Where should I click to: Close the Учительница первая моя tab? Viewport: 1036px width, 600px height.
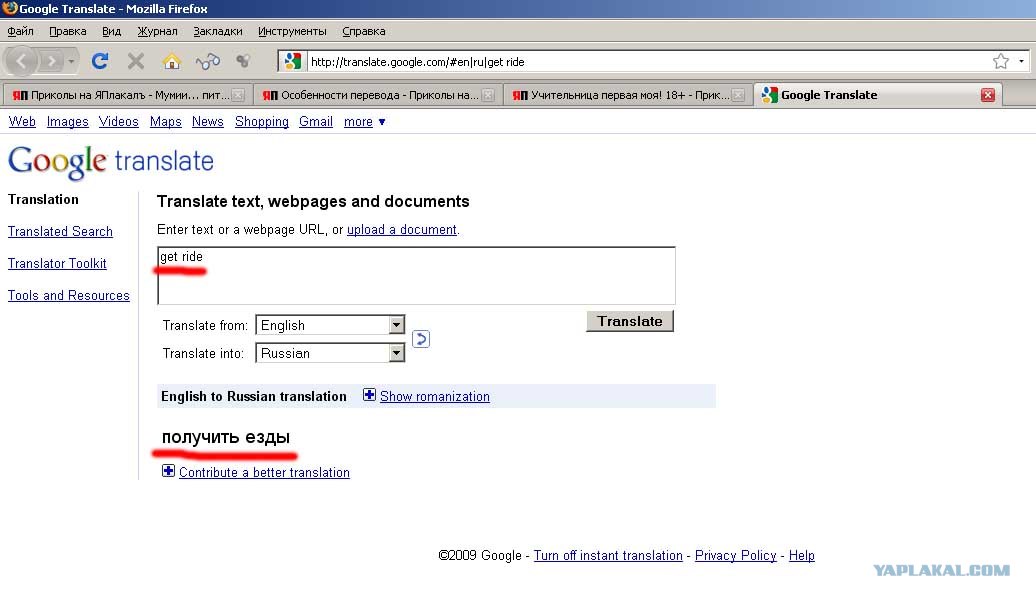click(x=738, y=95)
